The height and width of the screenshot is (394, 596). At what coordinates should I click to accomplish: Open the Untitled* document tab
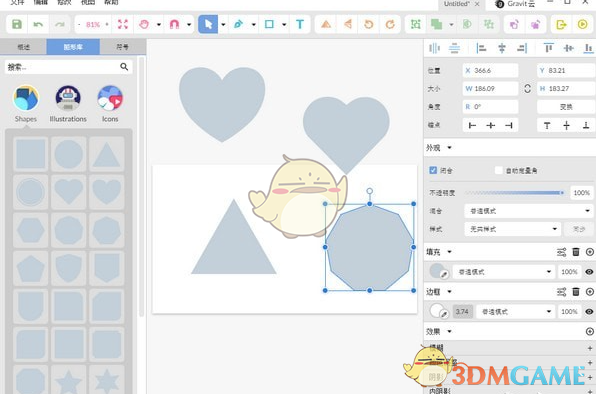(457, 4)
